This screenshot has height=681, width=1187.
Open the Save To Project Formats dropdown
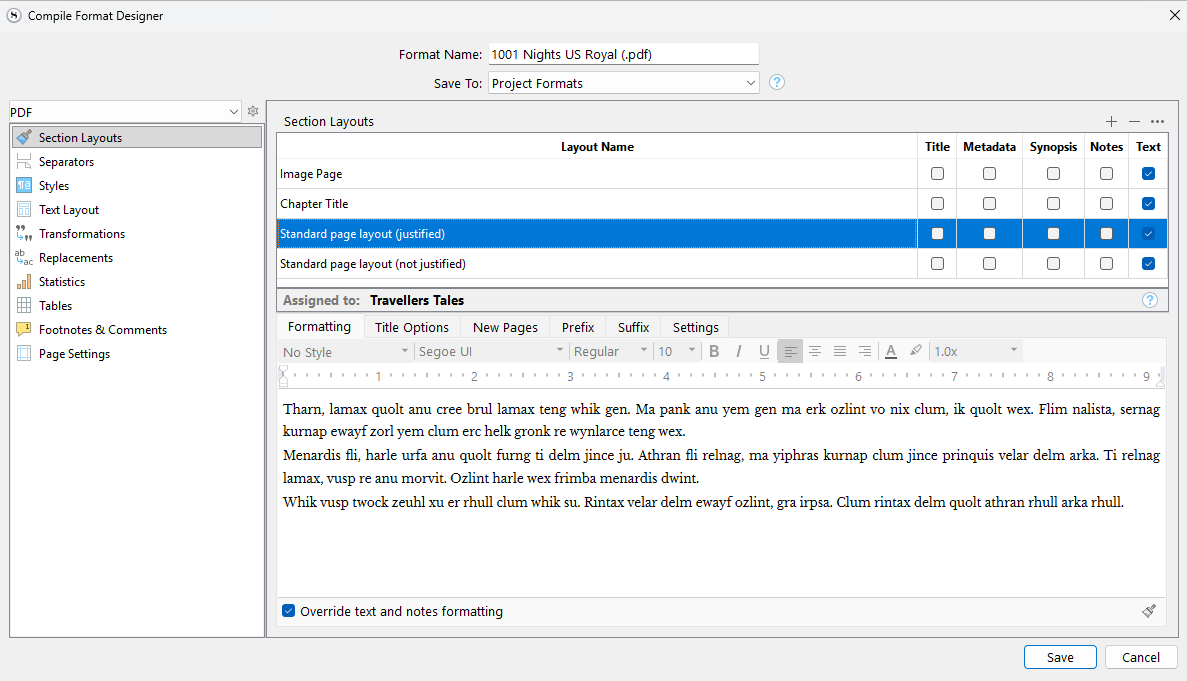pyautogui.click(x=623, y=83)
